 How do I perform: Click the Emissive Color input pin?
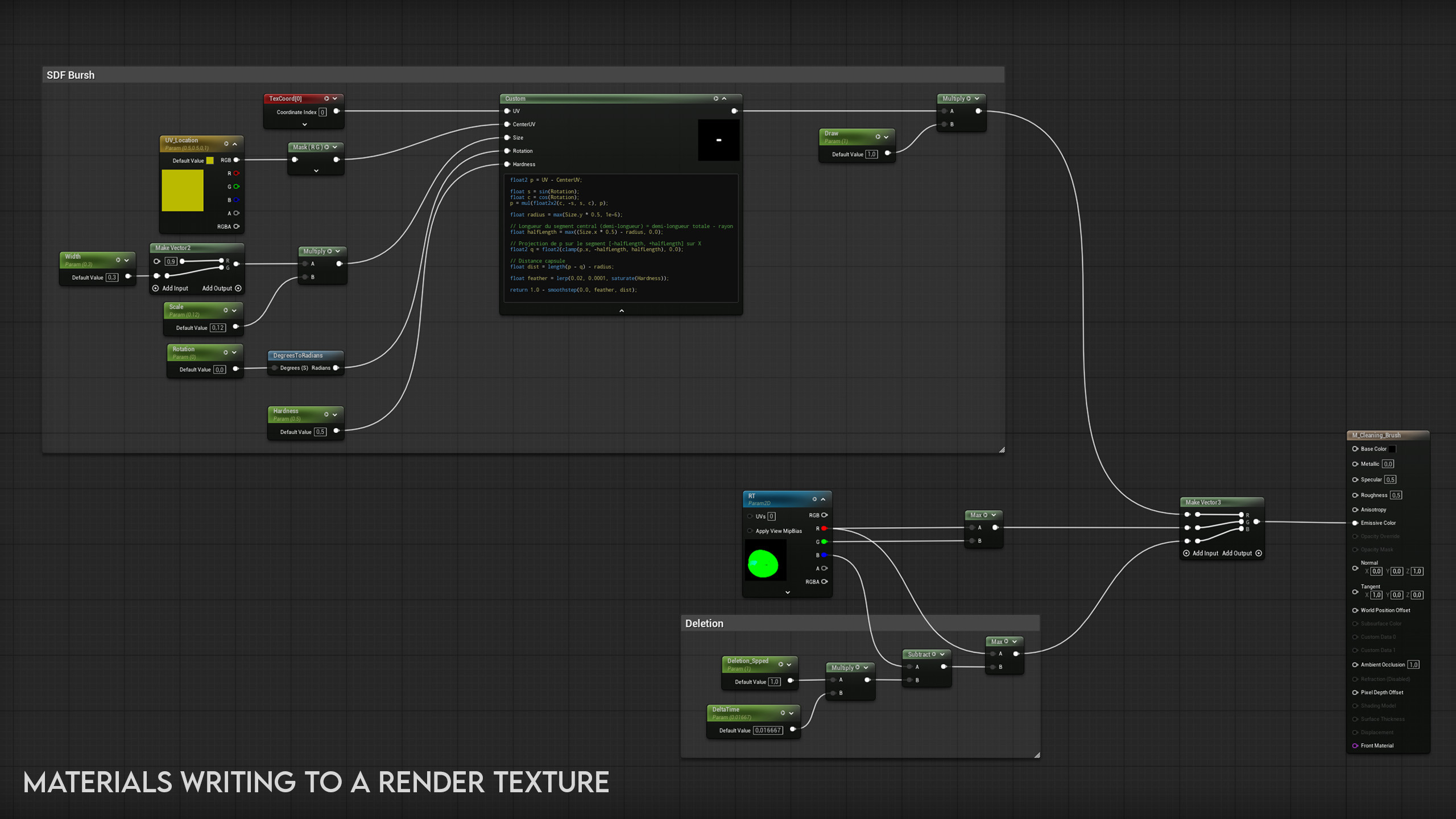point(1355,523)
